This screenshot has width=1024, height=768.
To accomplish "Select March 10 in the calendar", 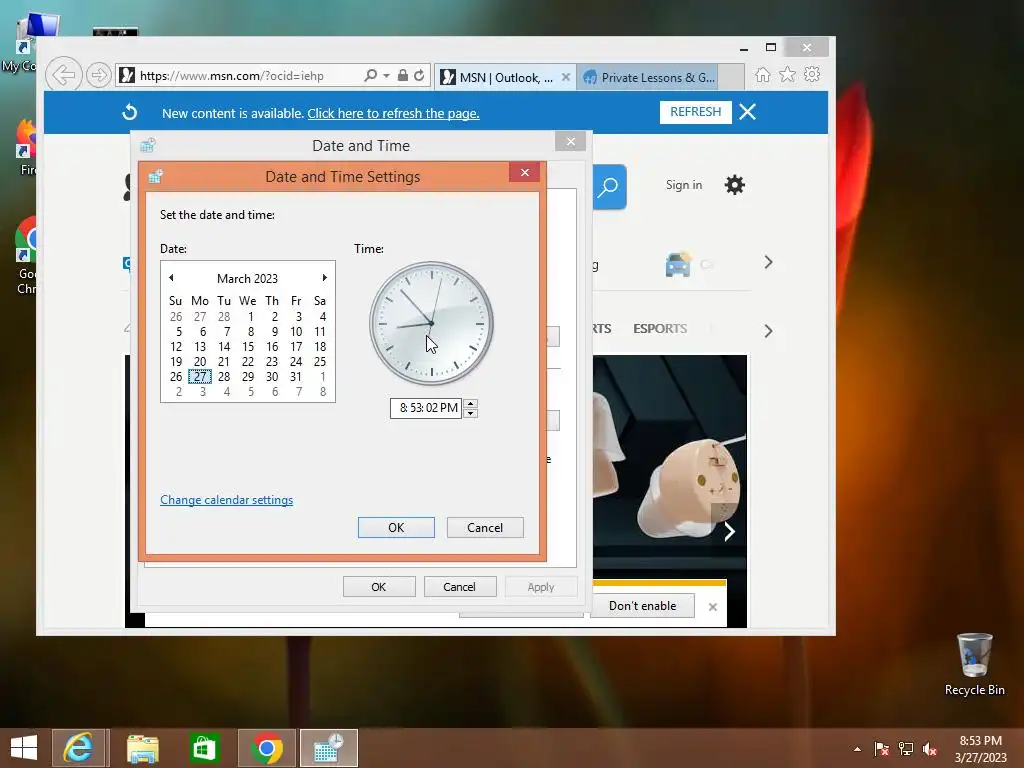I will (x=296, y=332).
